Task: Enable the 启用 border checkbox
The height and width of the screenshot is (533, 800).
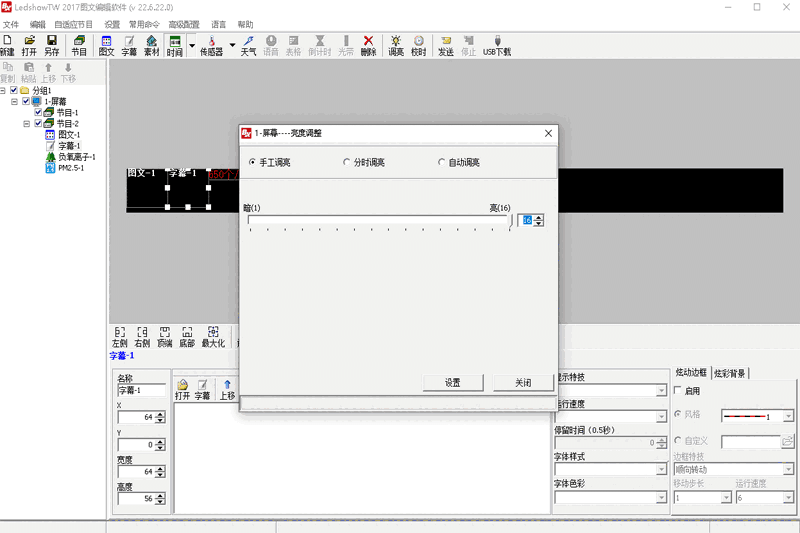Action: click(x=679, y=391)
